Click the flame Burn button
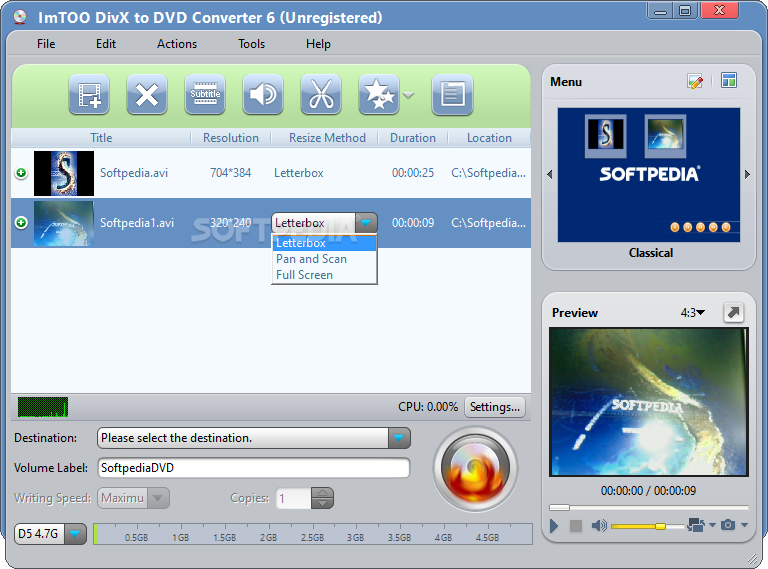 point(475,469)
